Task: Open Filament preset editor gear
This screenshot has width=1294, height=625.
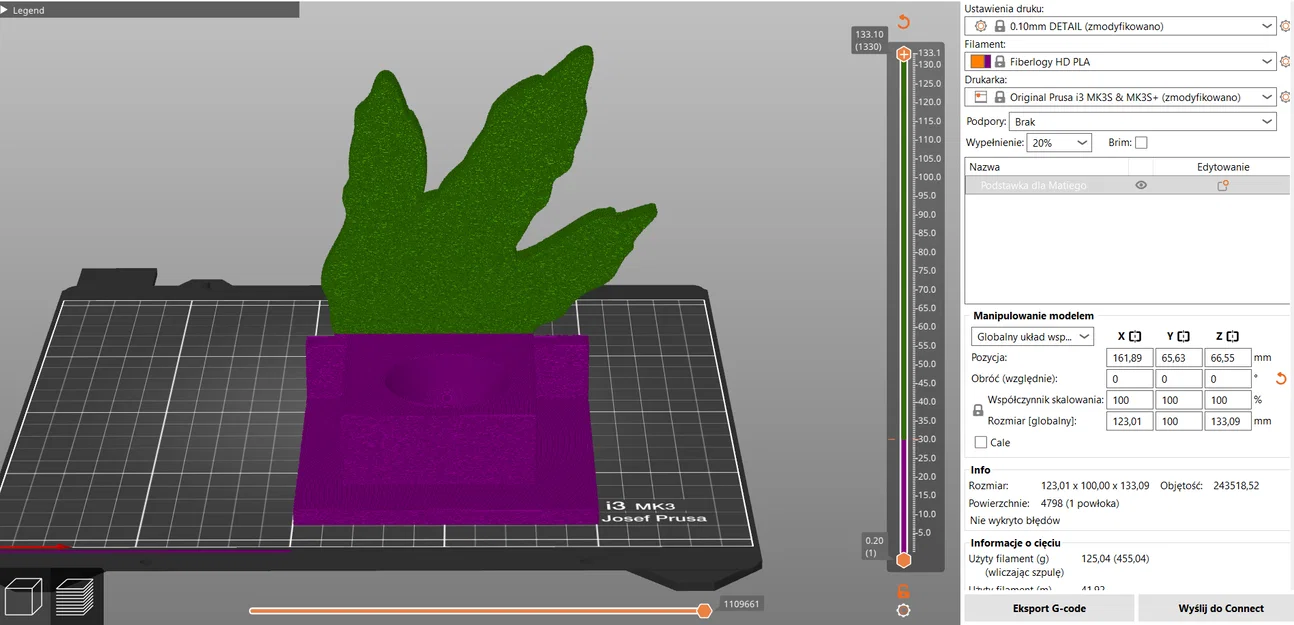Action: [1285, 62]
